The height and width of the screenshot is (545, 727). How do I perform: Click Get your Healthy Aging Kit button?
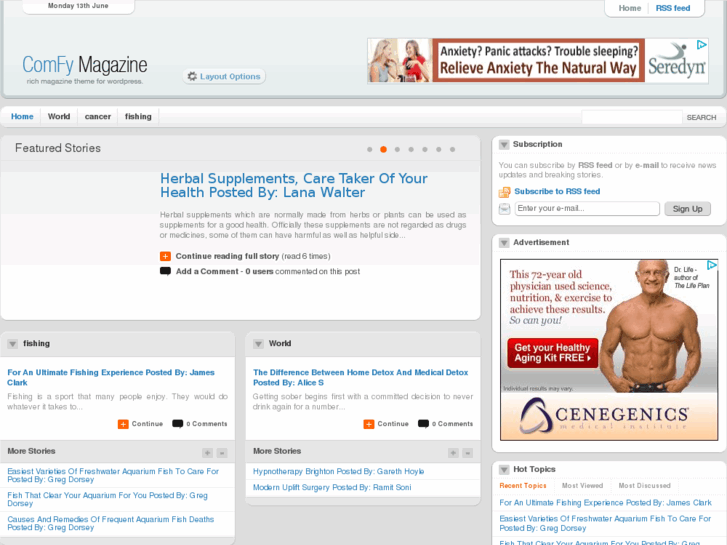[x=552, y=353]
